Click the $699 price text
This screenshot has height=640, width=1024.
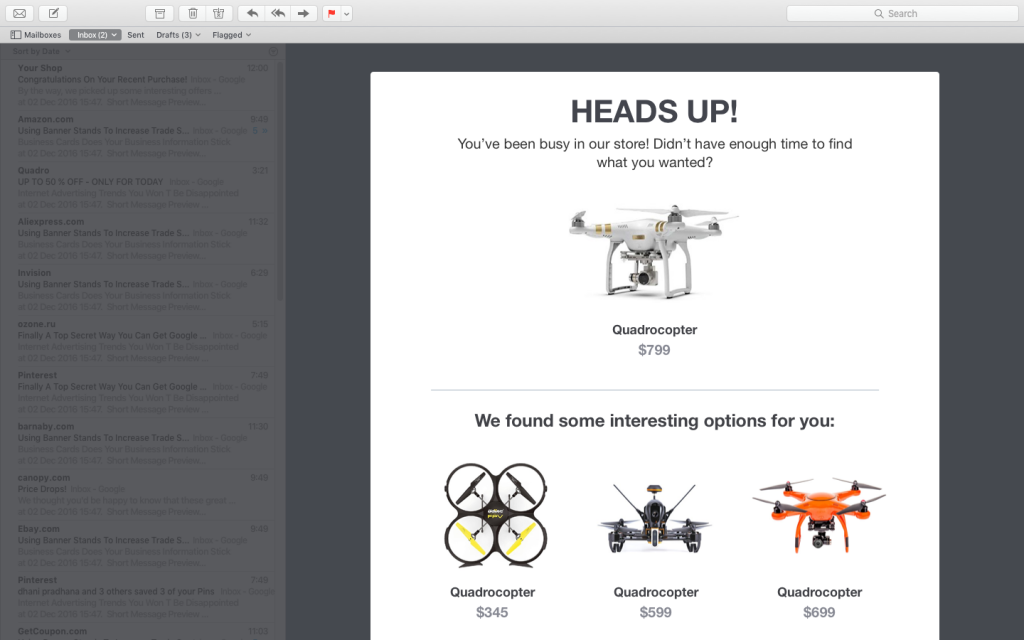tap(819, 613)
